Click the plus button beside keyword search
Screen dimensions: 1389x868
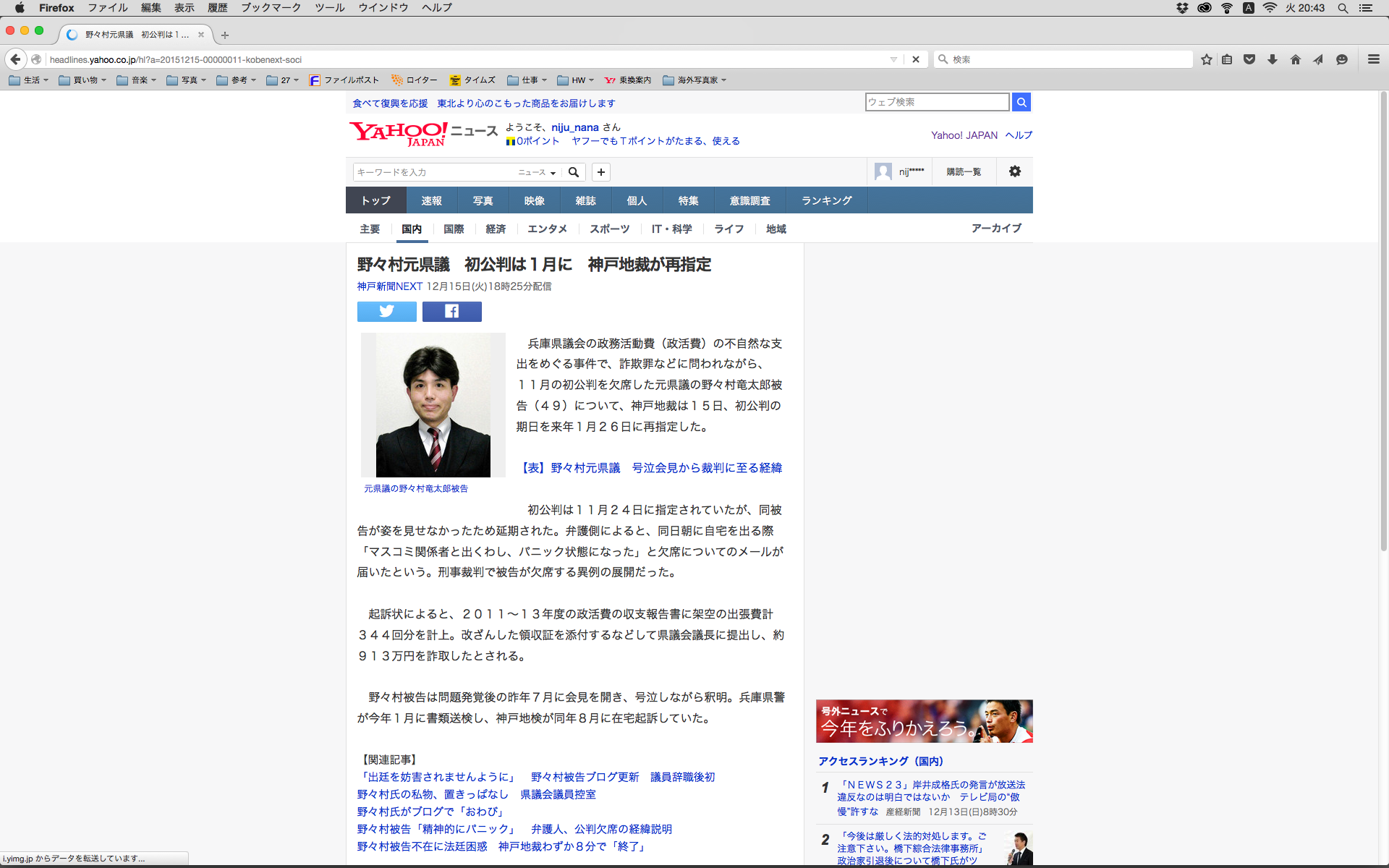point(600,172)
